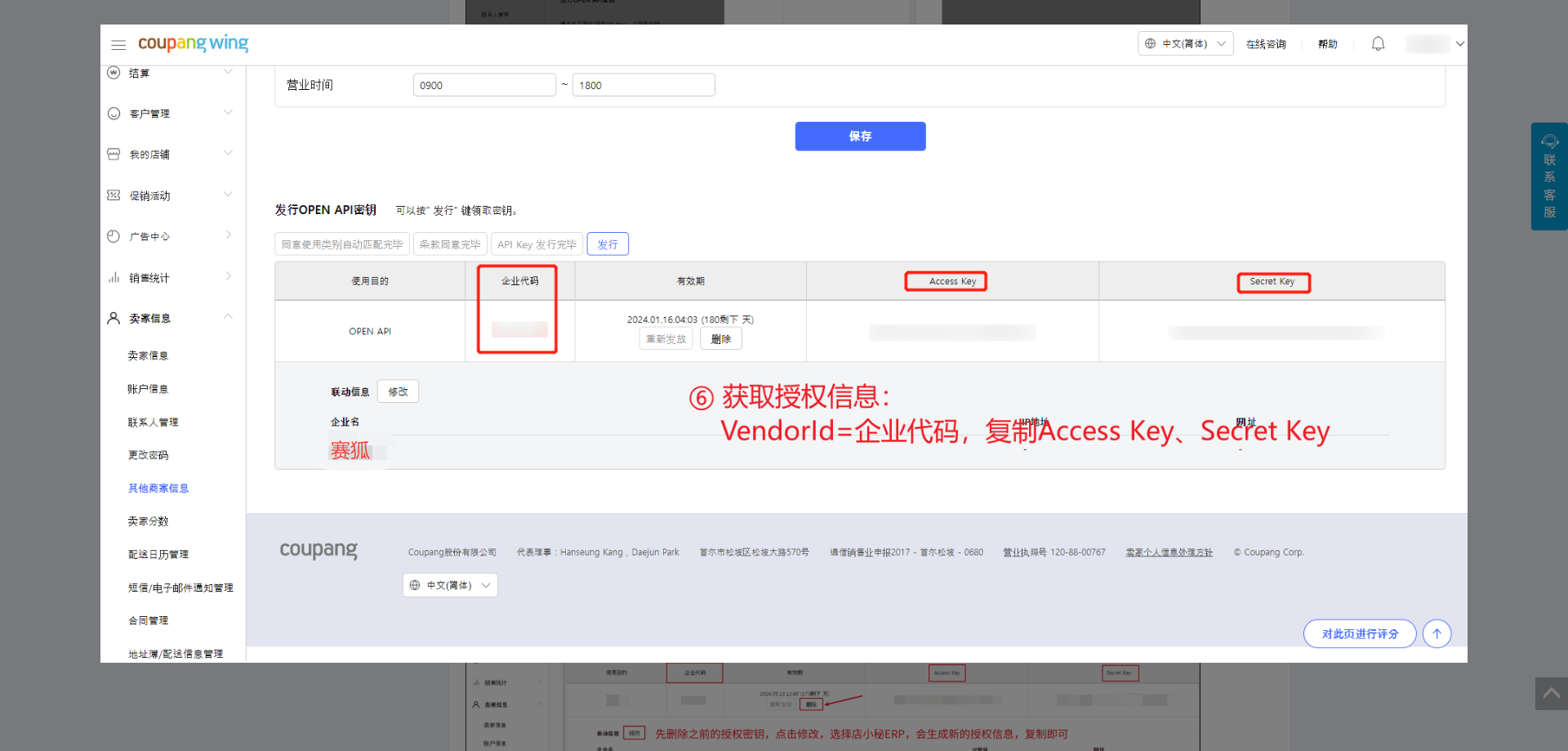Click the blurred Access Key value
Screen dimensions: 1568x751
[x=952, y=333]
